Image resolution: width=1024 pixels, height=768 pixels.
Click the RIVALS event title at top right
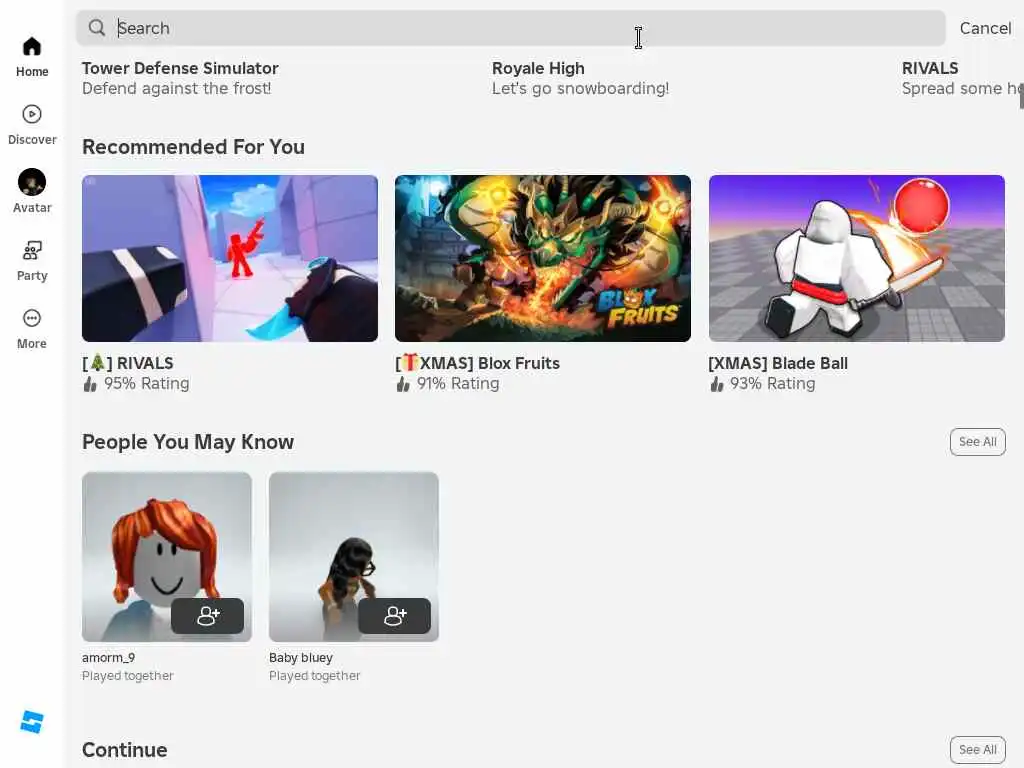[930, 68]
